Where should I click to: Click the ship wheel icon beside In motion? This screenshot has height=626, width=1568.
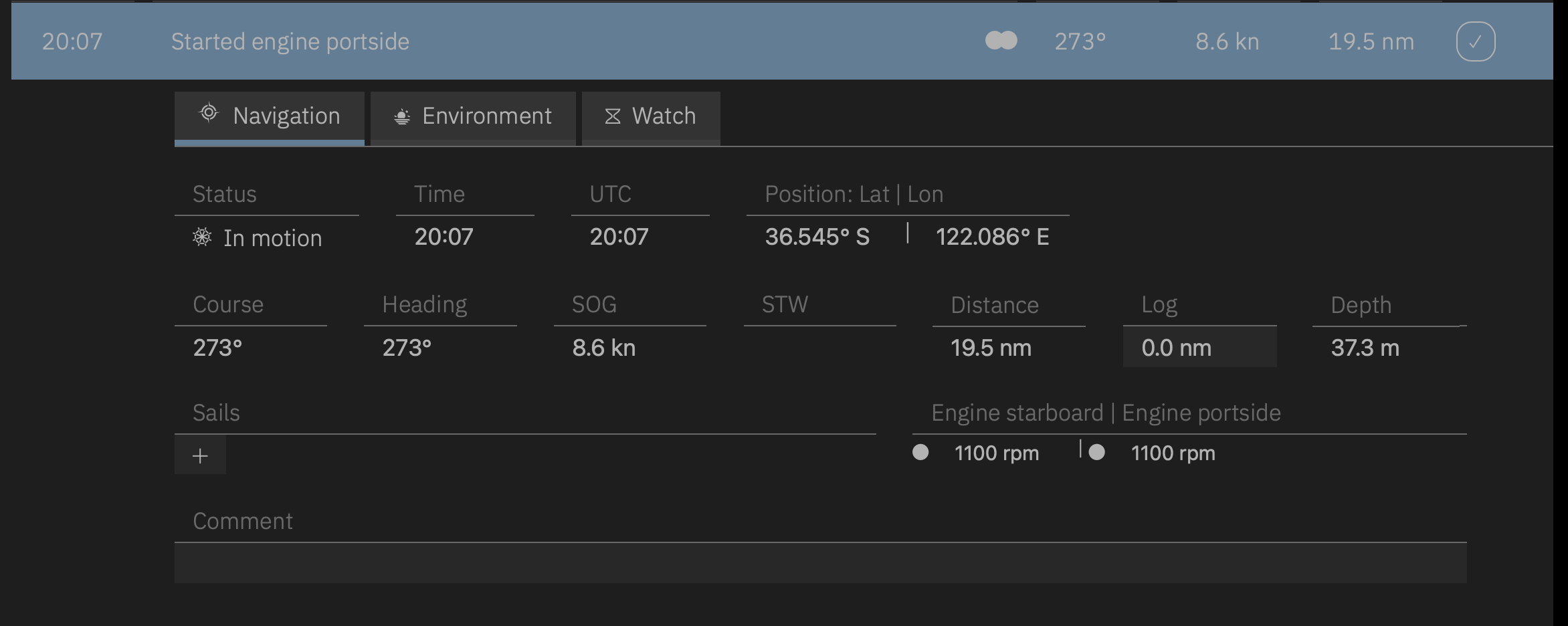pos(202,237)
